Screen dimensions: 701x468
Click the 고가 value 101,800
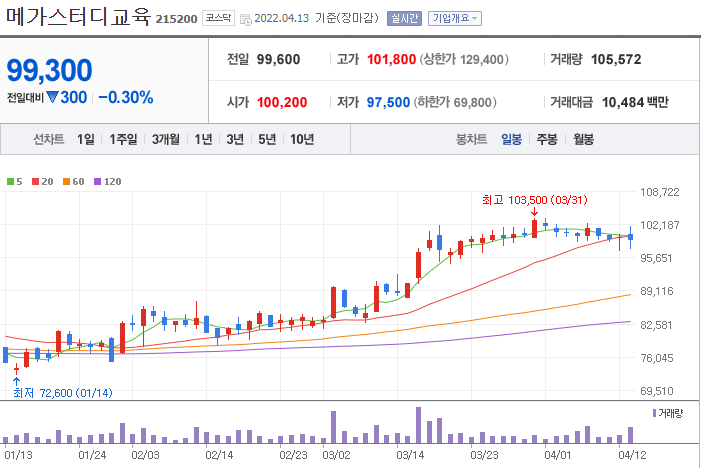[392, 59]
